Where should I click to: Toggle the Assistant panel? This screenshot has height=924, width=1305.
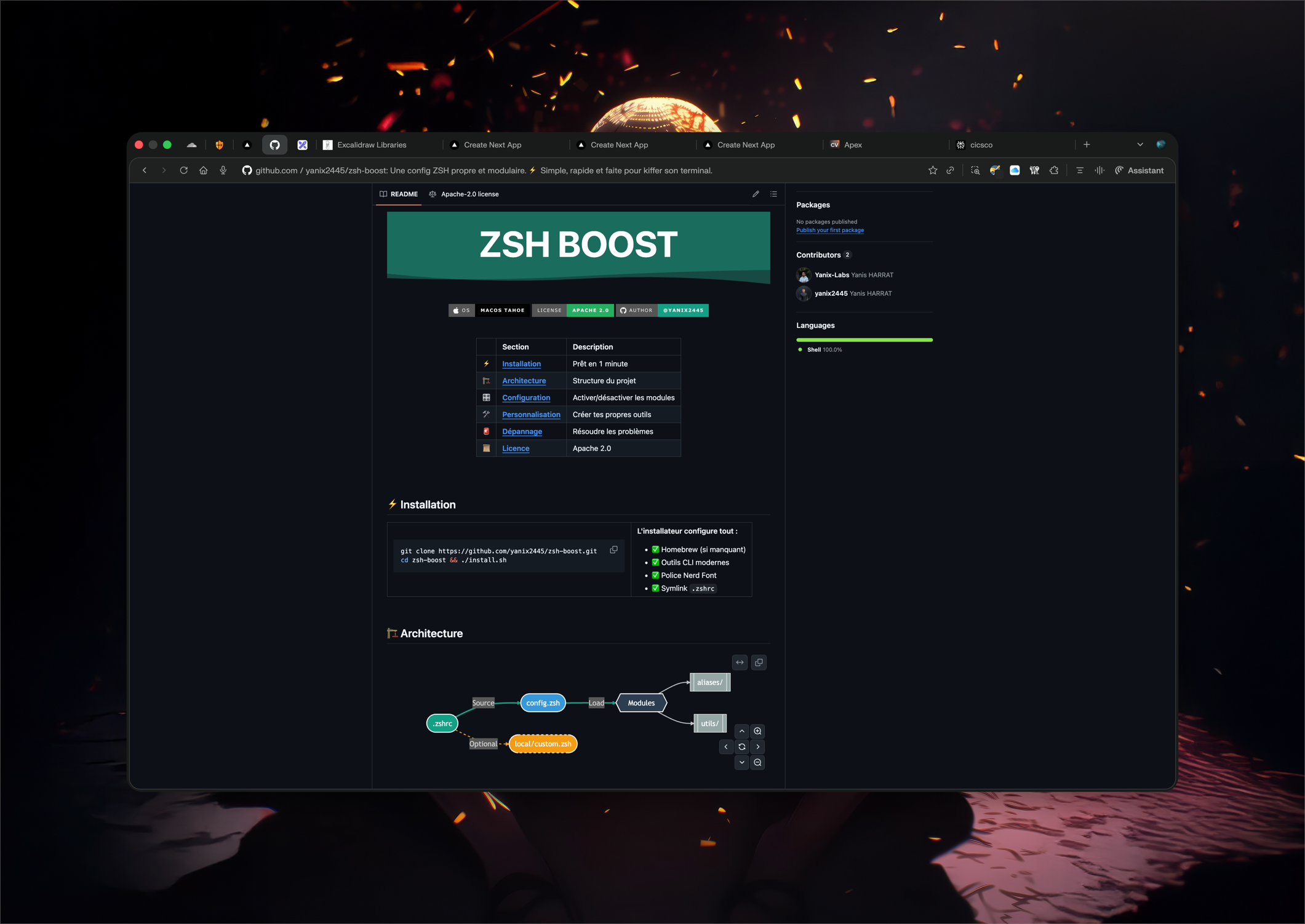[1139, 170]
